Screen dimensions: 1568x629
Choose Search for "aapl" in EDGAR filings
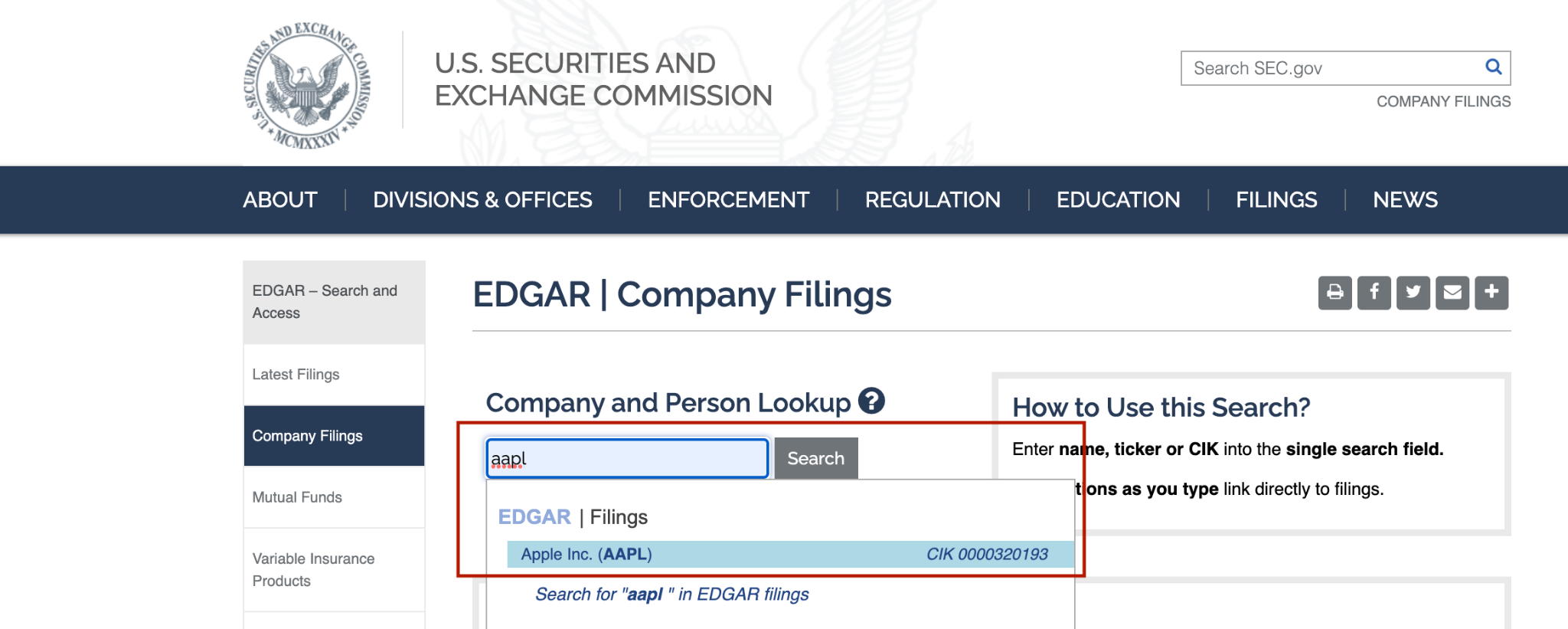(671, 595)
